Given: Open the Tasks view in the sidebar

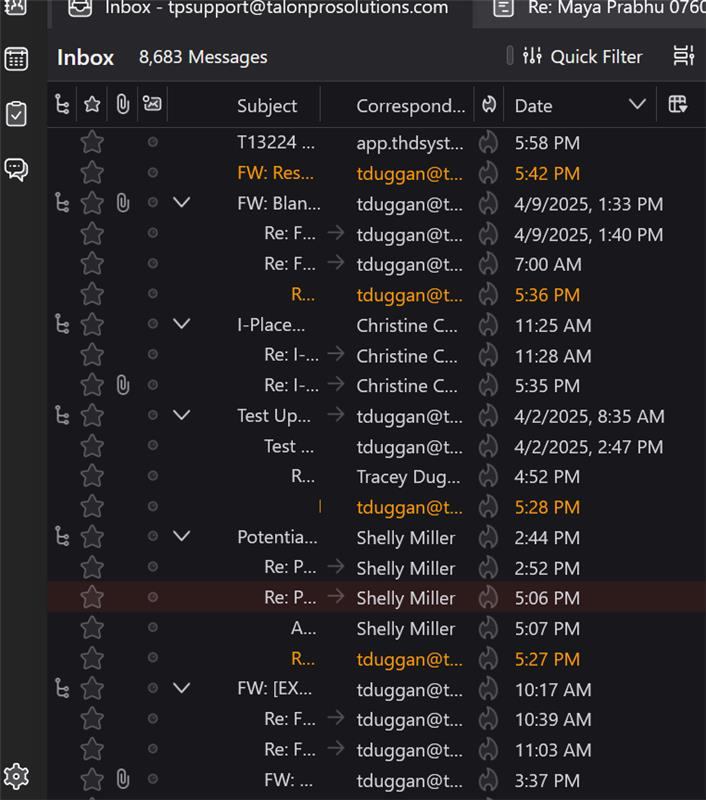Looking at the screenshot, I should tap(17, 114).
